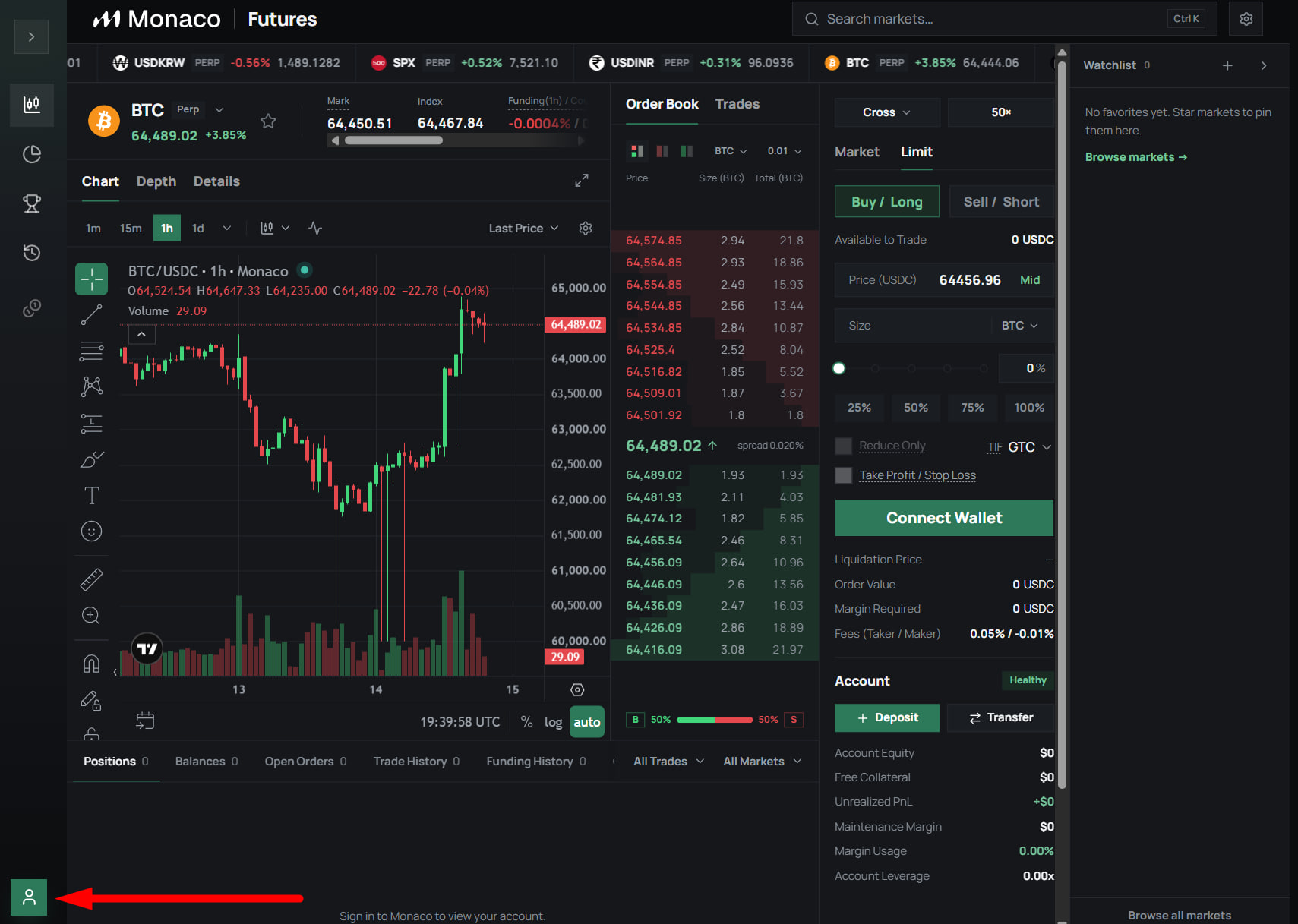
Task: Enter fullscreen chart mode
Action: [x=582, y=181]
